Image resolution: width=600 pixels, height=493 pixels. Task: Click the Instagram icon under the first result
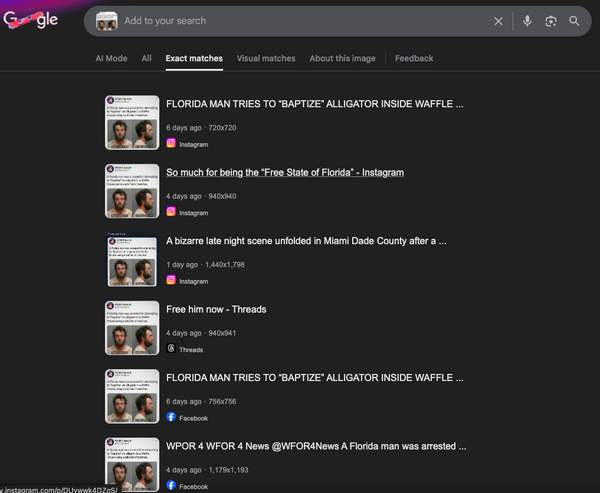coord(171,144)
